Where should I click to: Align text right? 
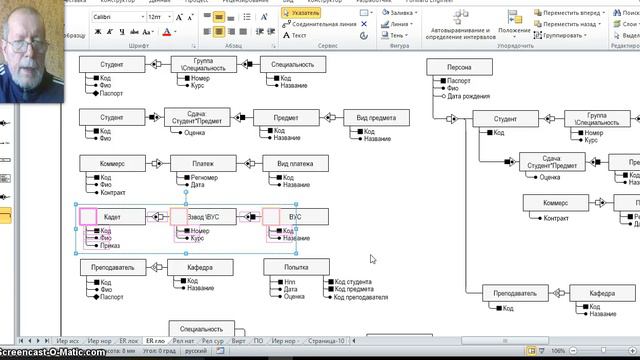point(231,31)
